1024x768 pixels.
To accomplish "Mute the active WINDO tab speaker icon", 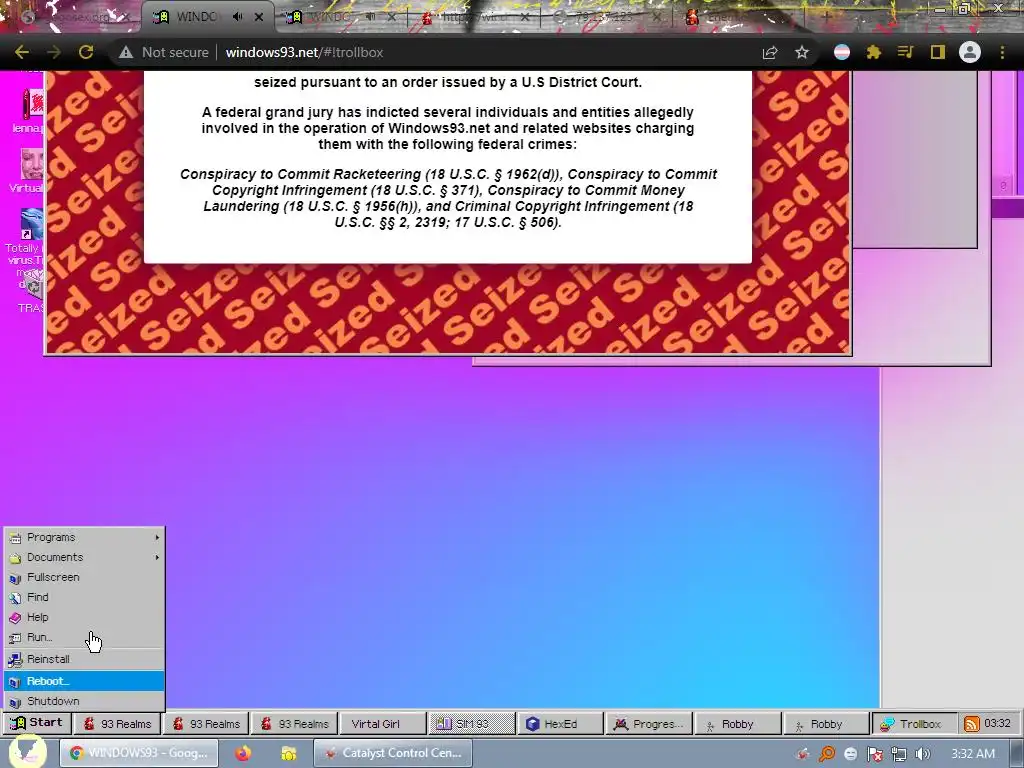I will (238, 17).
